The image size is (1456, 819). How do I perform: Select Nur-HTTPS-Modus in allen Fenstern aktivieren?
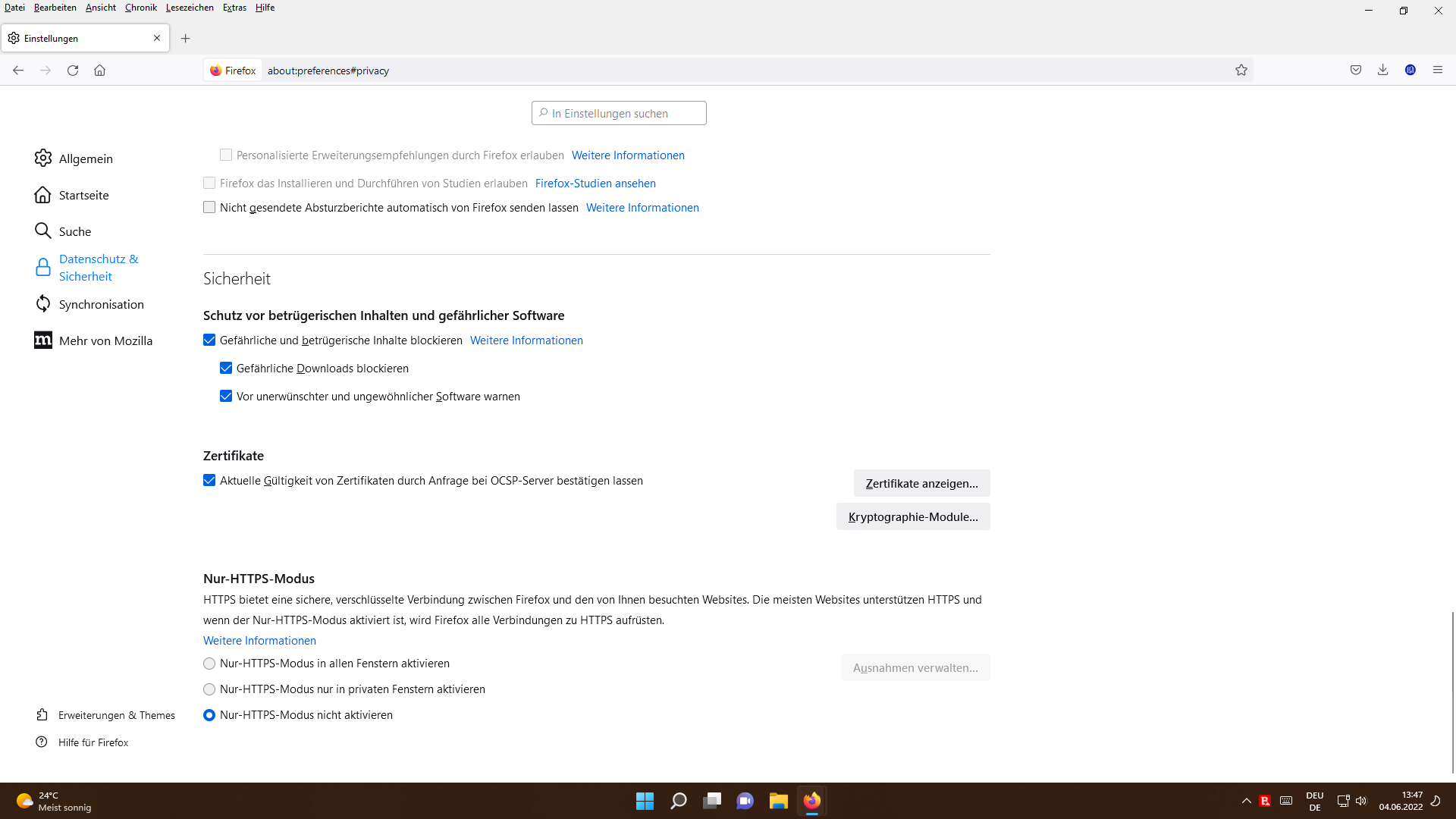(x=209, y=664)
